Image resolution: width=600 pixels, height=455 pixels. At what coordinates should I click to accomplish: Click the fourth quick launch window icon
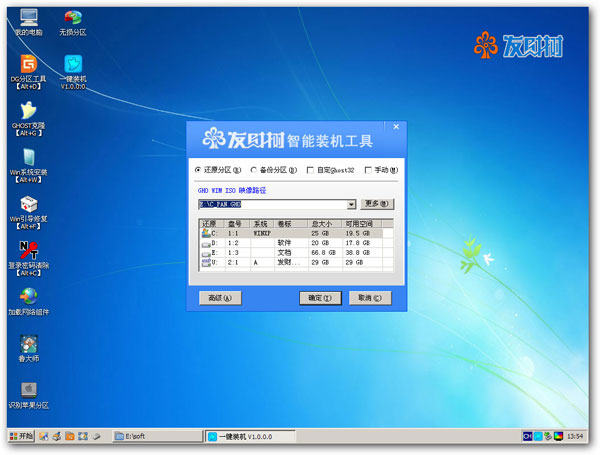83,436
